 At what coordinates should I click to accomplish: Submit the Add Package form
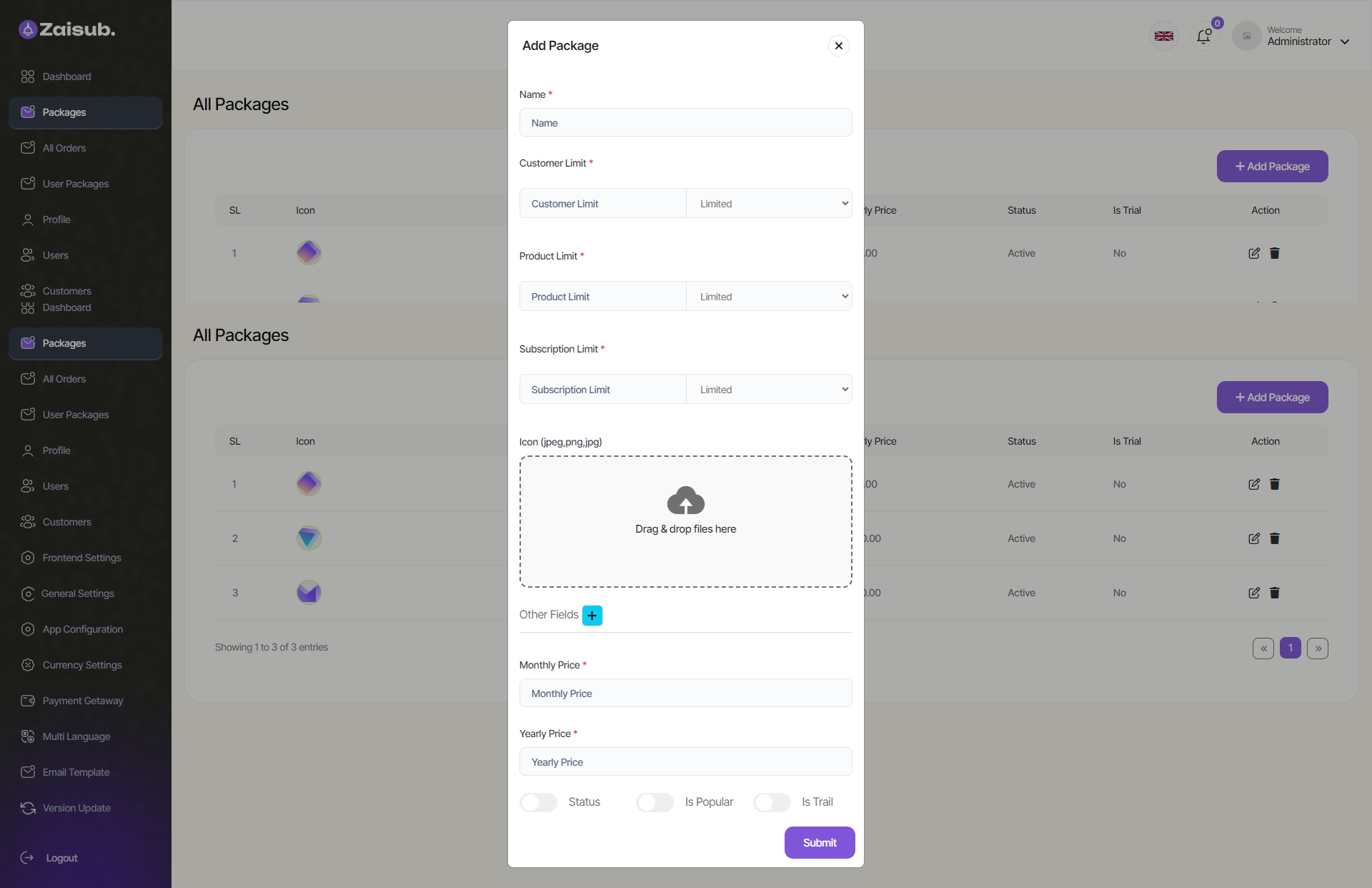point(820,842)
